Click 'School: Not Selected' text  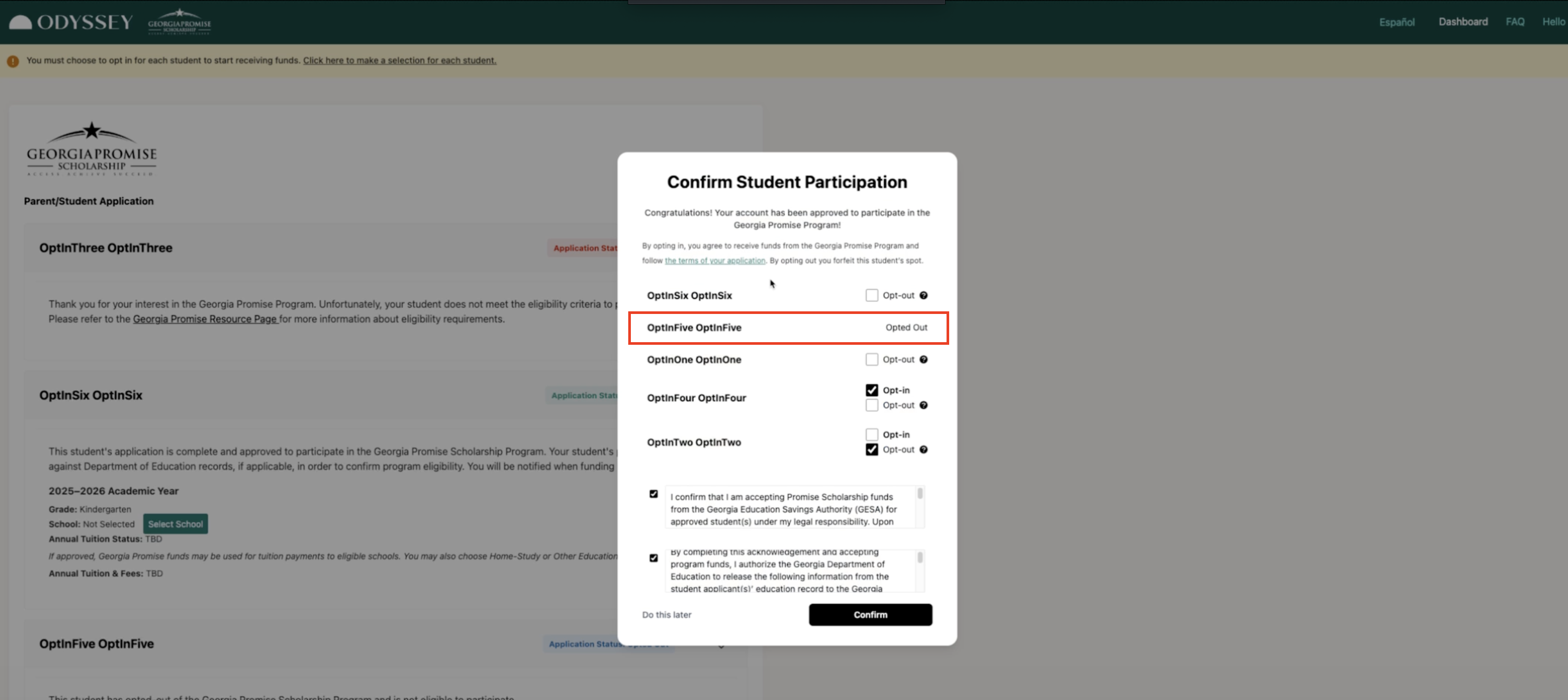[91, 524]
